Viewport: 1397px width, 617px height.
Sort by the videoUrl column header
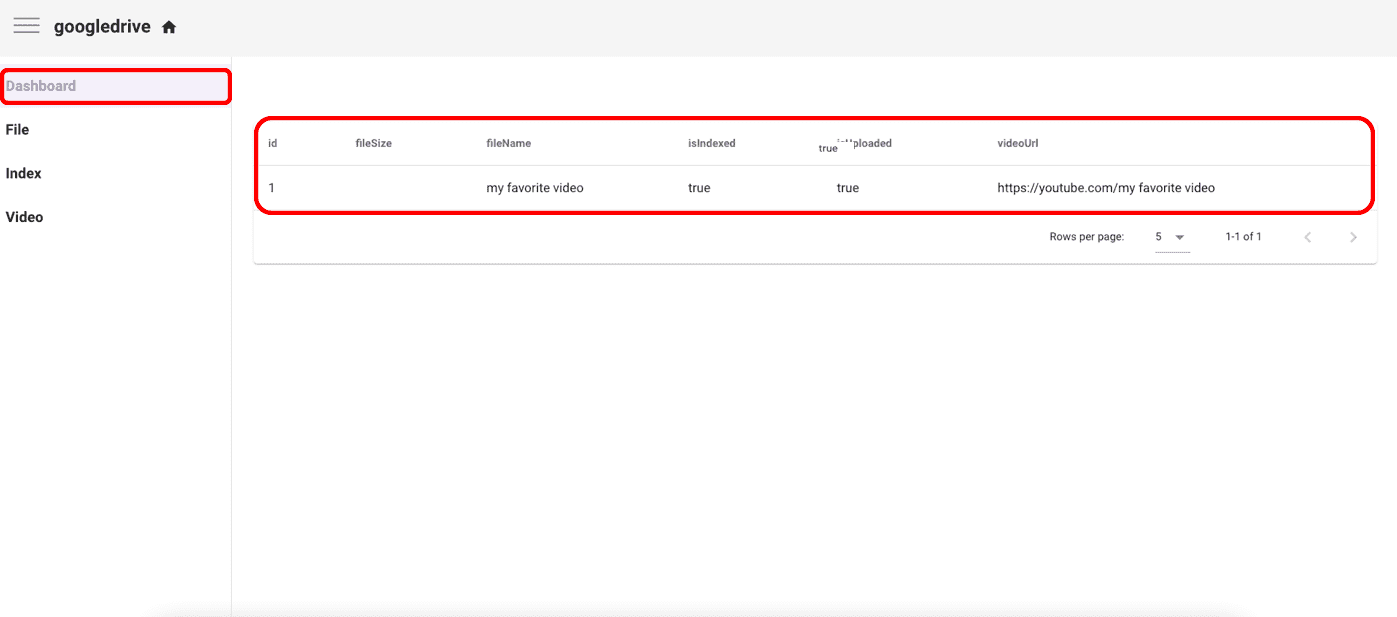click(1017, 143)
